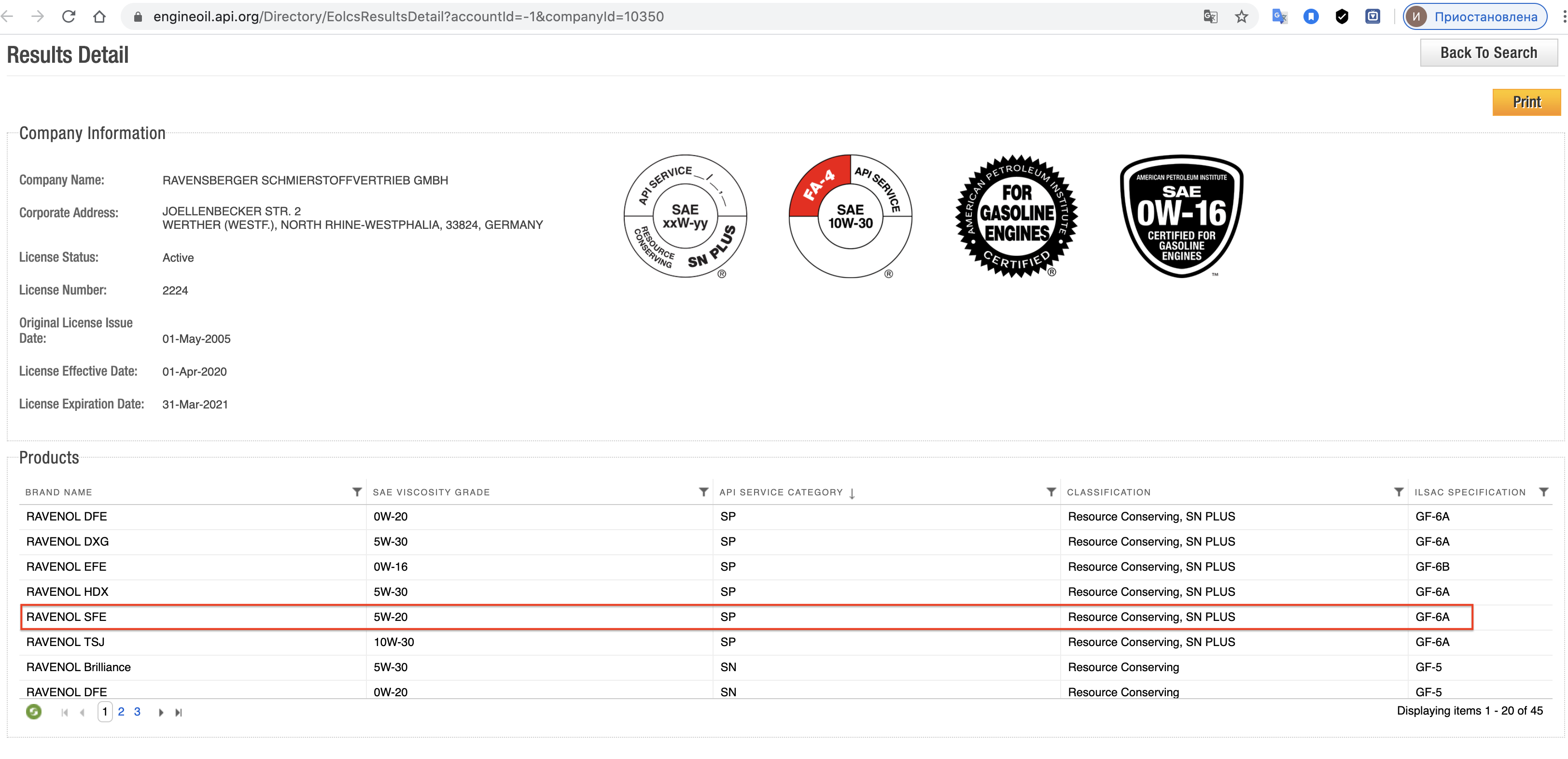1568x759 pixels.
Task: Go to the last grid page
Action: click(178, 712)
